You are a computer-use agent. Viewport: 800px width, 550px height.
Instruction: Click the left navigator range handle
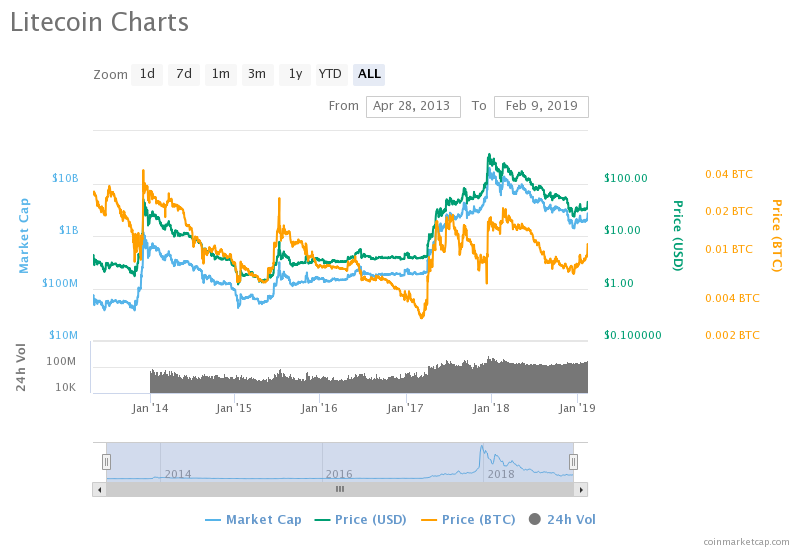(106, 461)
